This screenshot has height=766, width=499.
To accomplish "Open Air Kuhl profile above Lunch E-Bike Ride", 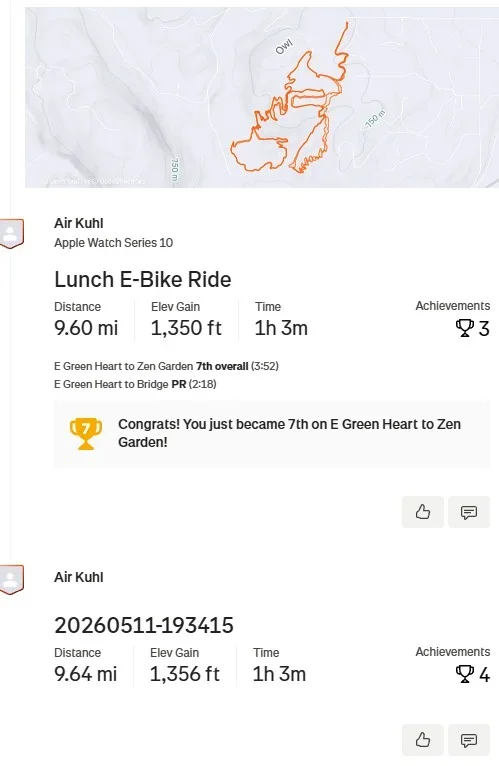I will 79,223.
